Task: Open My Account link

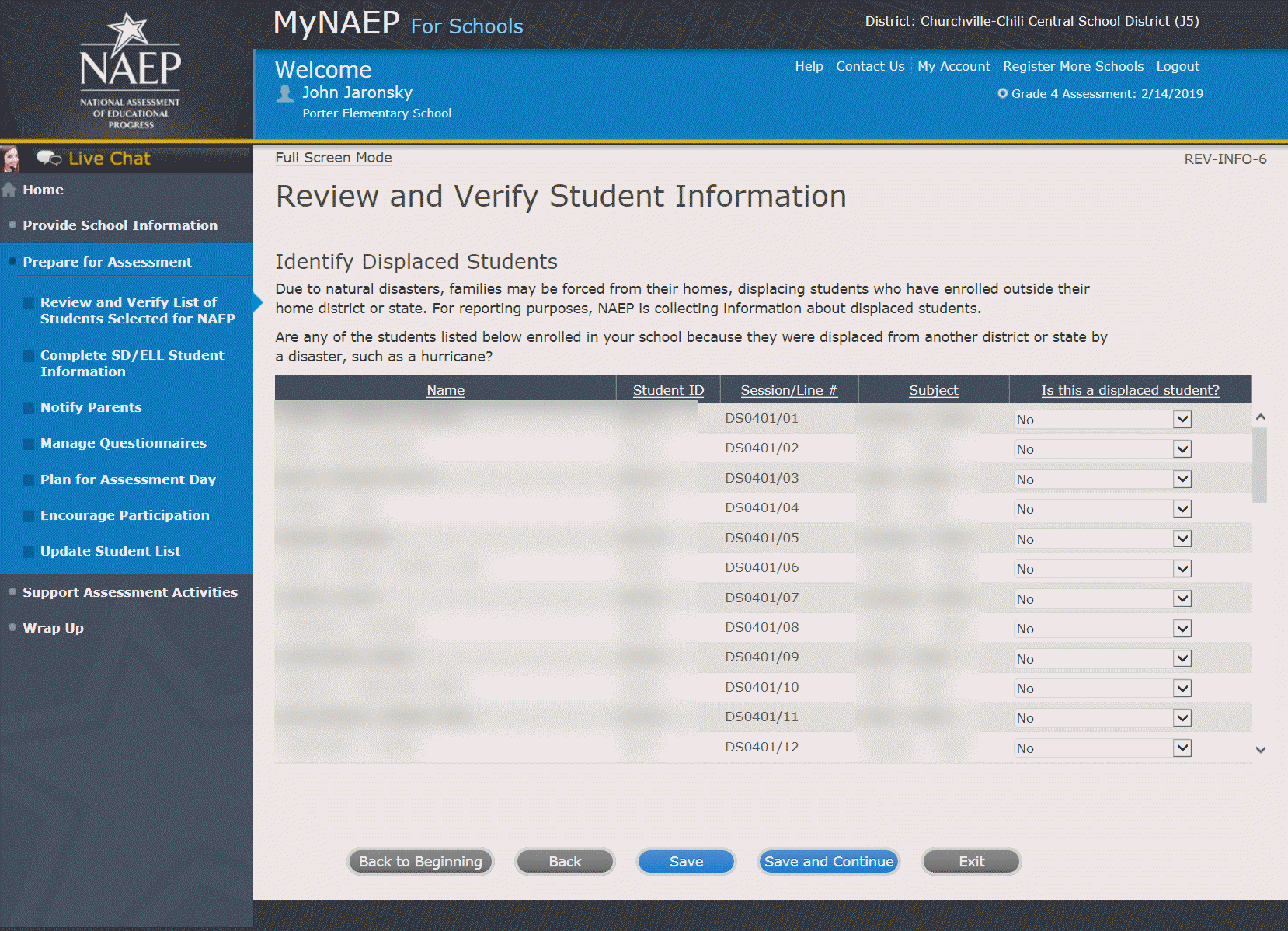Action: click(954, 67)
